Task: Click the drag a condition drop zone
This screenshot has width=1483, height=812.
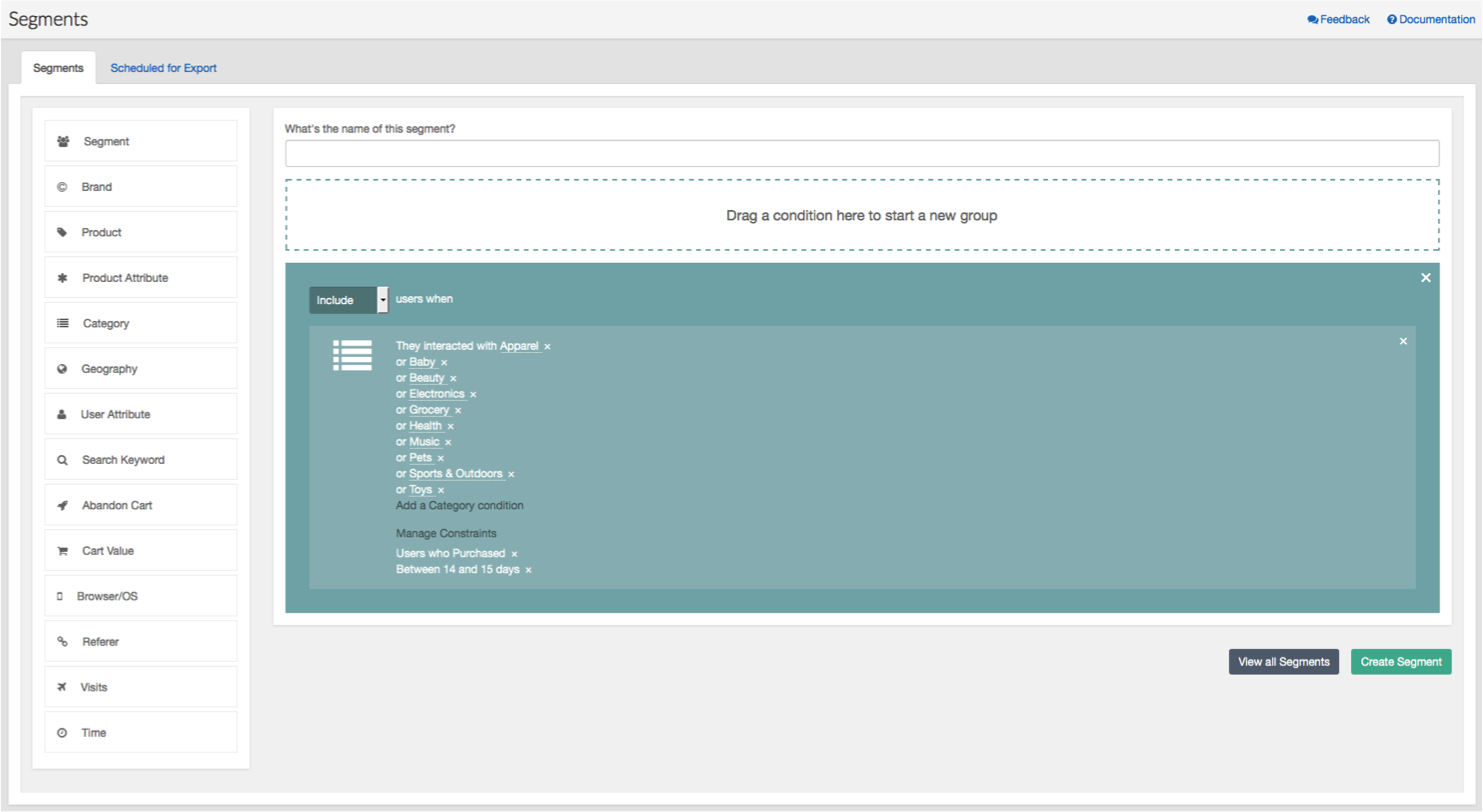Action: (862, 215)
